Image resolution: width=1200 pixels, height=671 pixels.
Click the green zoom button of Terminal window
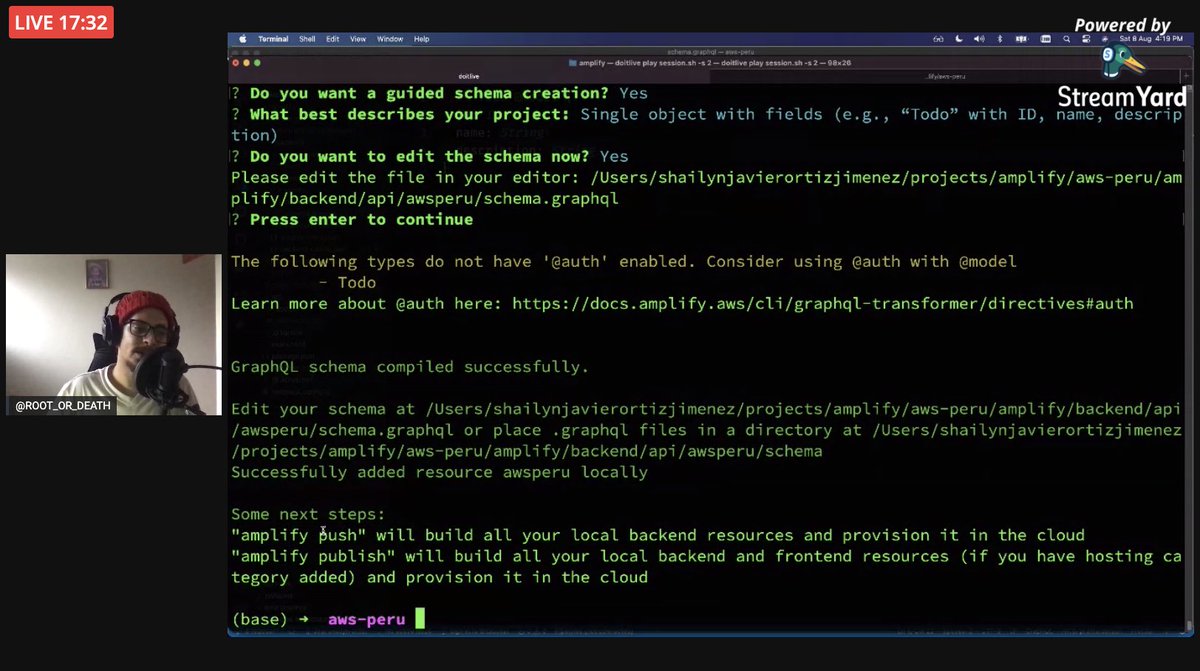point(257,63)
